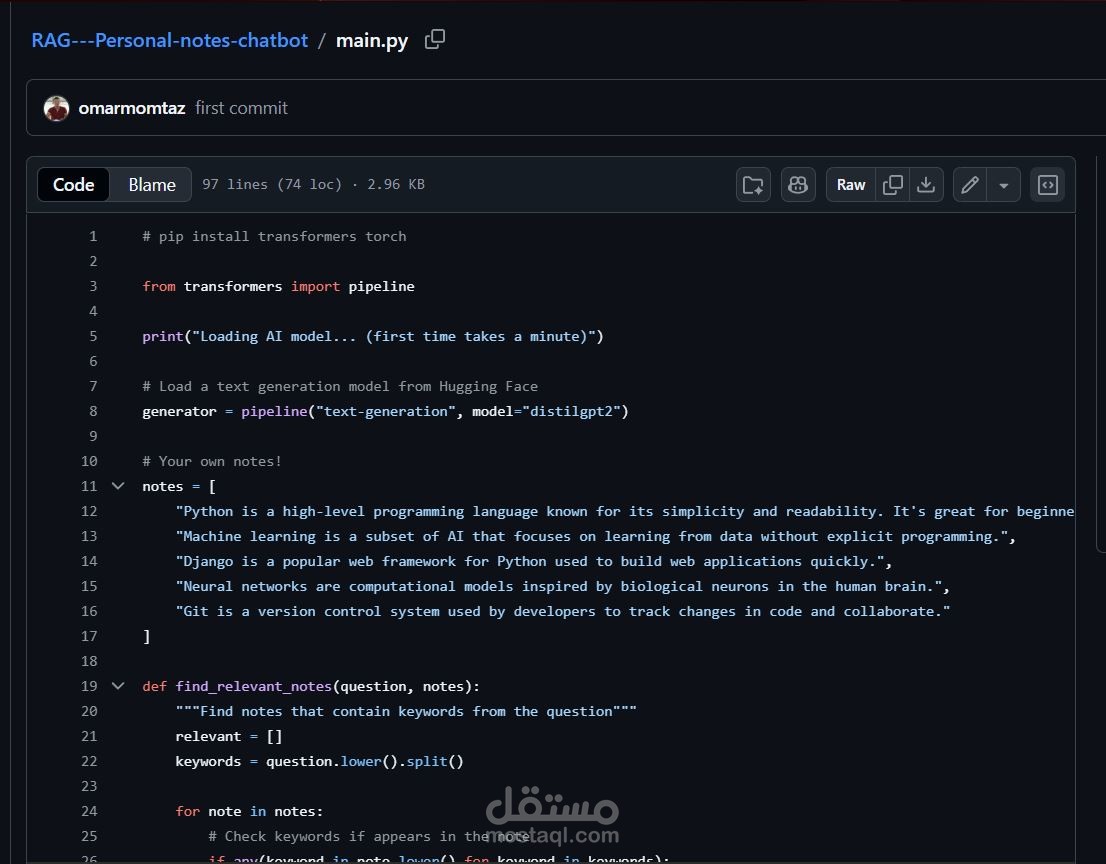The image size is (1106, 864).
Task: Switch to the Blame tab
Action: (151, 184)
